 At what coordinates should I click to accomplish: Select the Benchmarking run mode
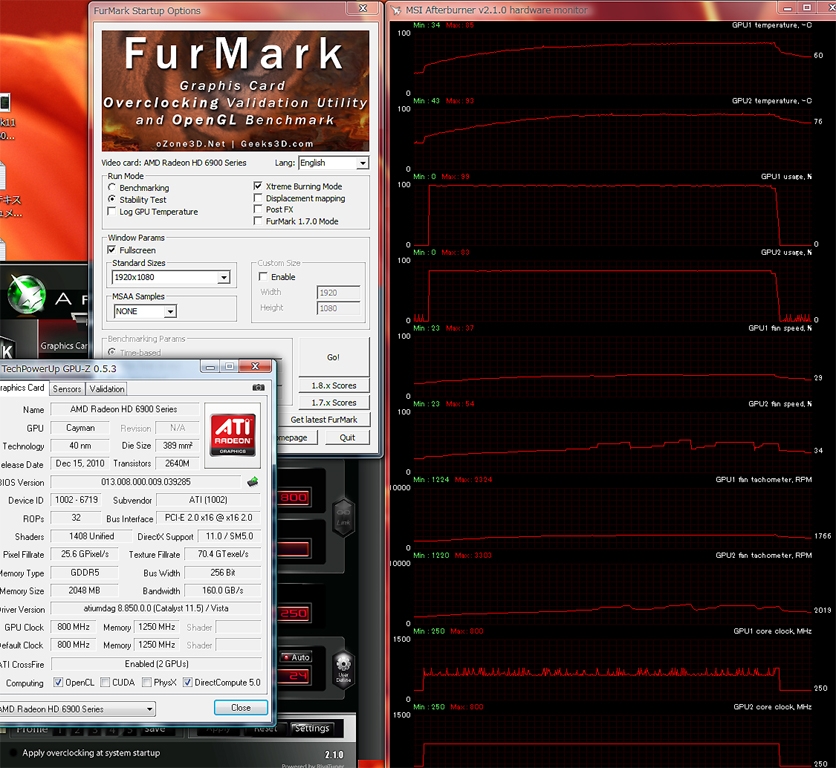coord(111,187)
